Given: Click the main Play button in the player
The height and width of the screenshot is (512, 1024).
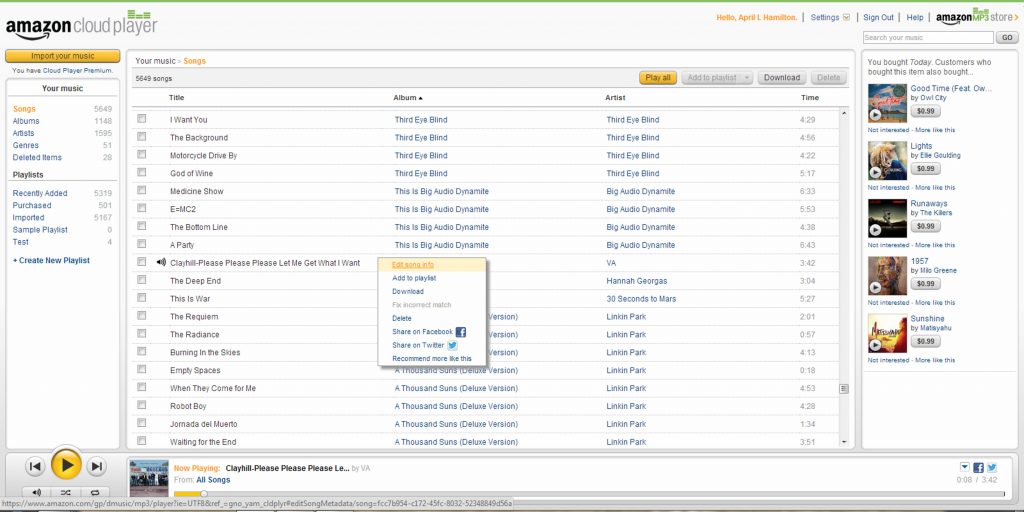Looking at the screenshot, I should (x=67, y=465).
